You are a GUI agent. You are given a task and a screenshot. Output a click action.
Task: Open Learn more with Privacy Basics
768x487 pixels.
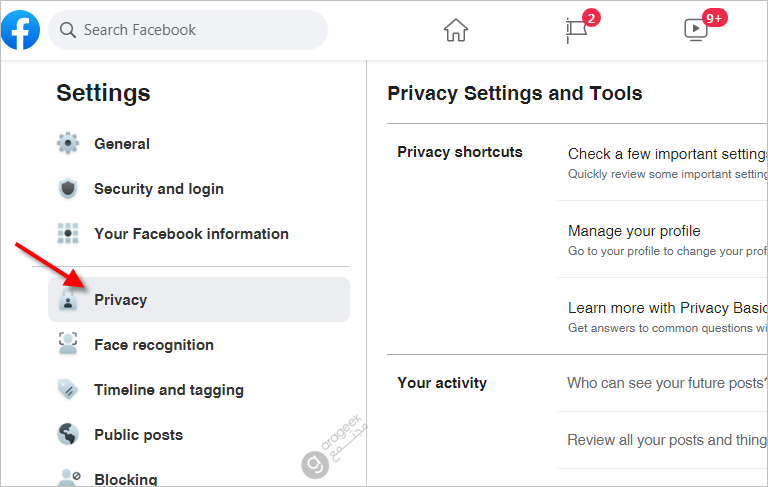coord(667,308)
